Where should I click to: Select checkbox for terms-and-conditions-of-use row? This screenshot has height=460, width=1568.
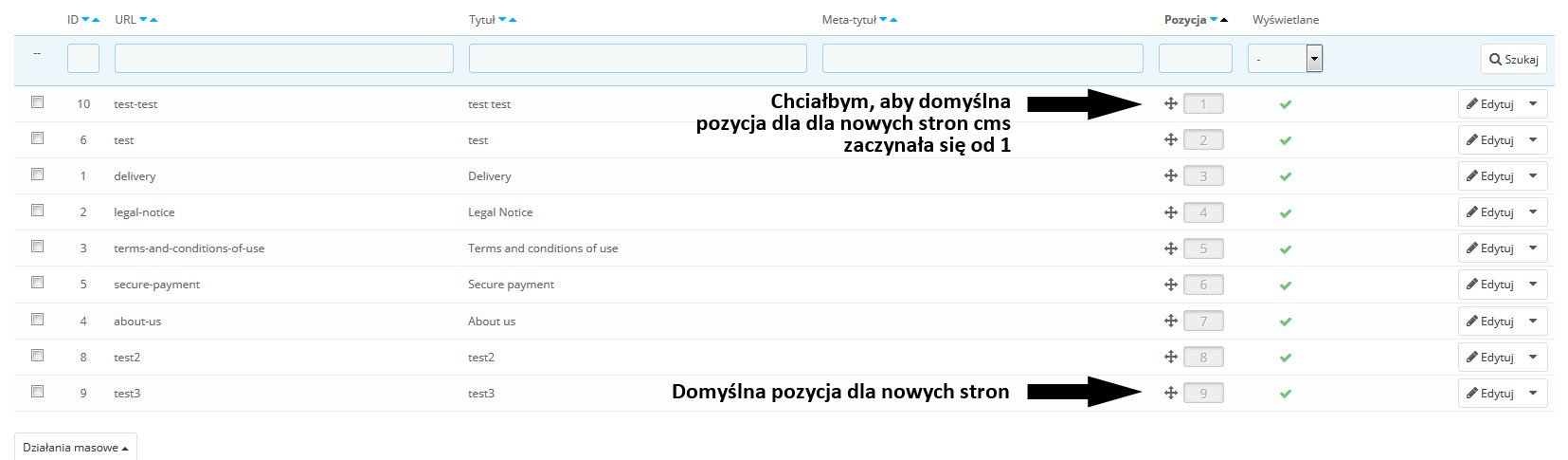coord(38,246)
